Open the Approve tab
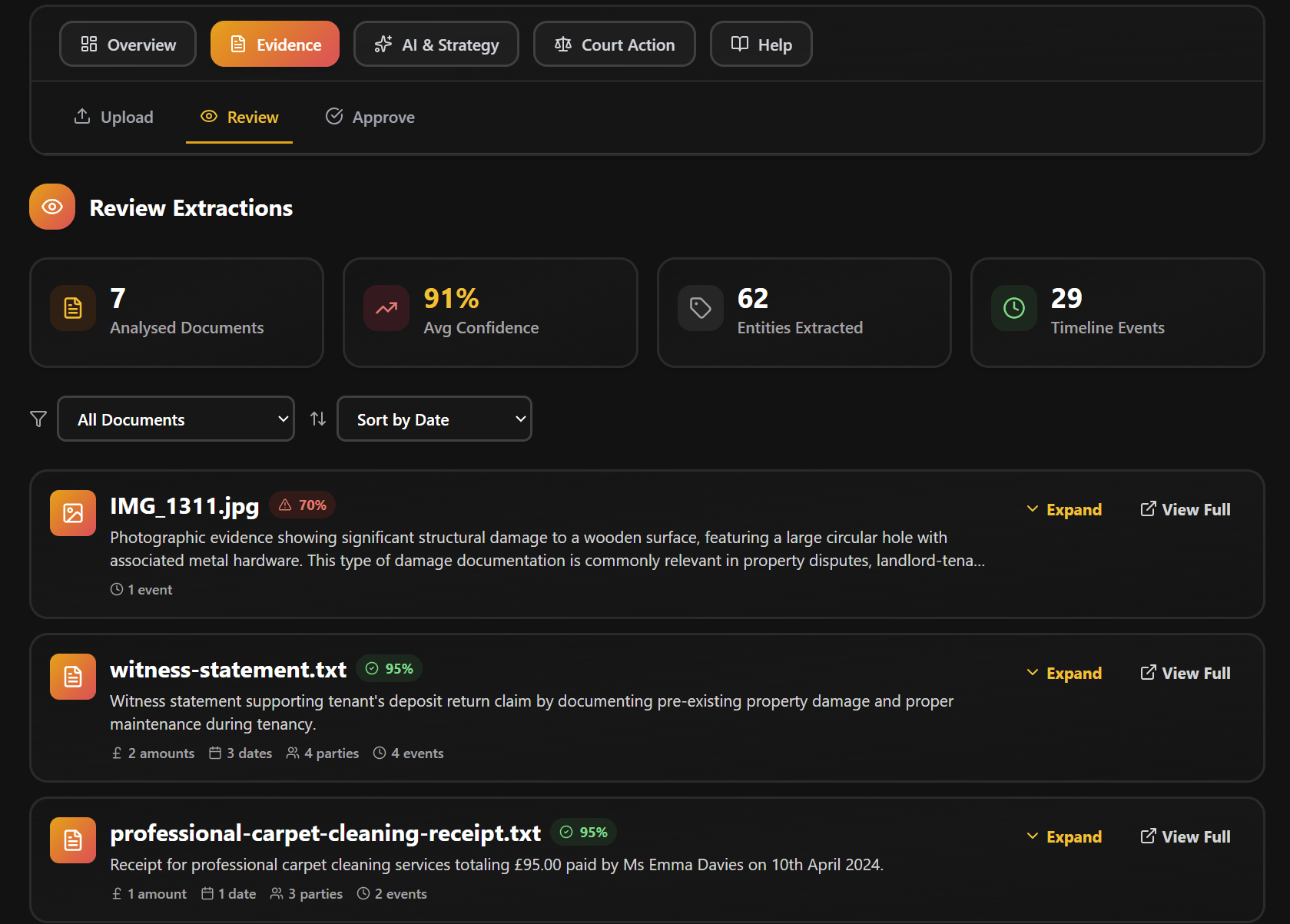This screenshot has width=1290, height=924. (370, 117)
